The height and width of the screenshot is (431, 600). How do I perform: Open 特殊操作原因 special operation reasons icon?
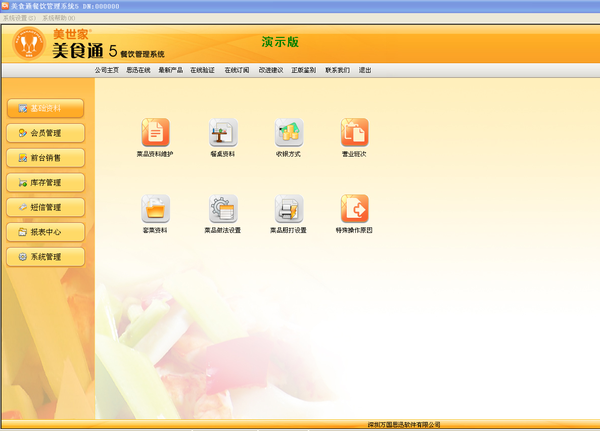click(355, 209)
